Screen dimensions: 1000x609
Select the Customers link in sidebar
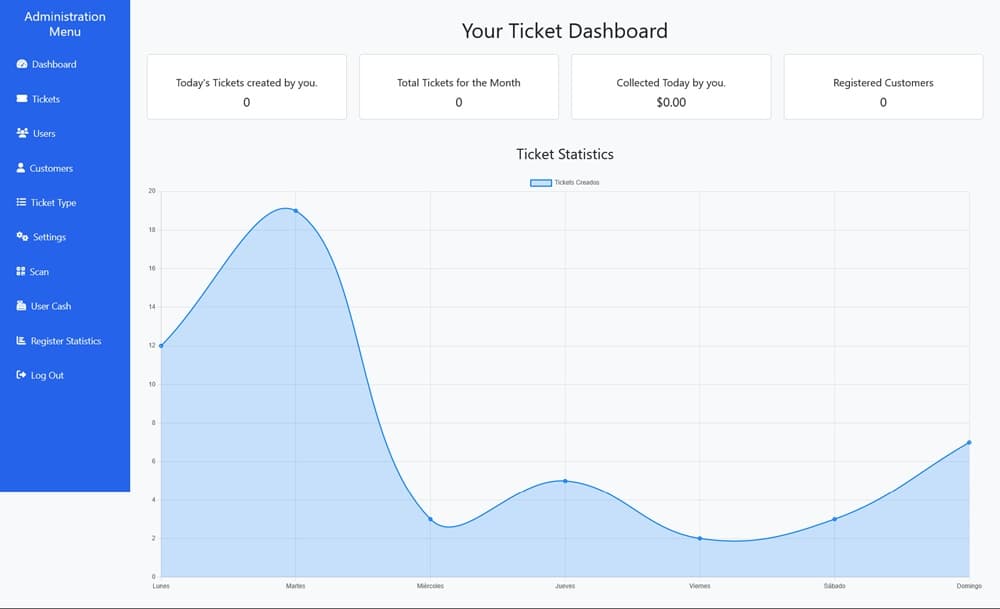click(x=51, y=168)
